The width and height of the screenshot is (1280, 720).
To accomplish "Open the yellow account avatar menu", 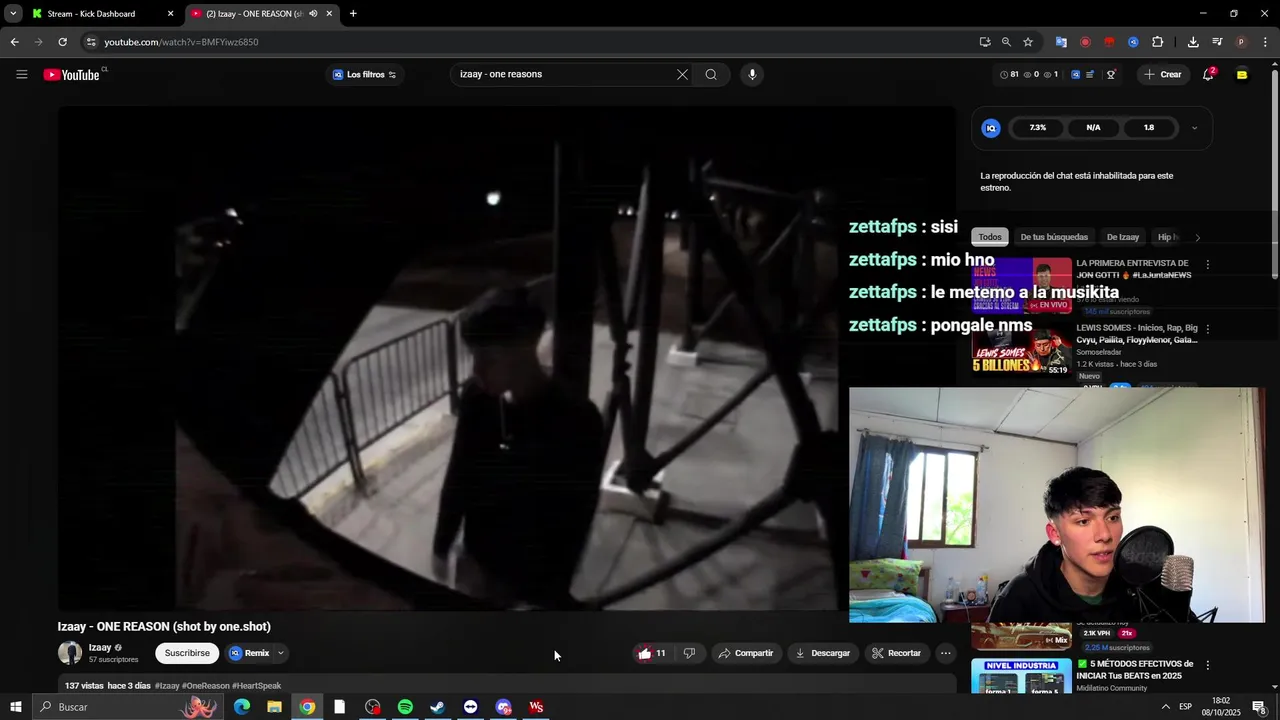I will pos(1242,75).
